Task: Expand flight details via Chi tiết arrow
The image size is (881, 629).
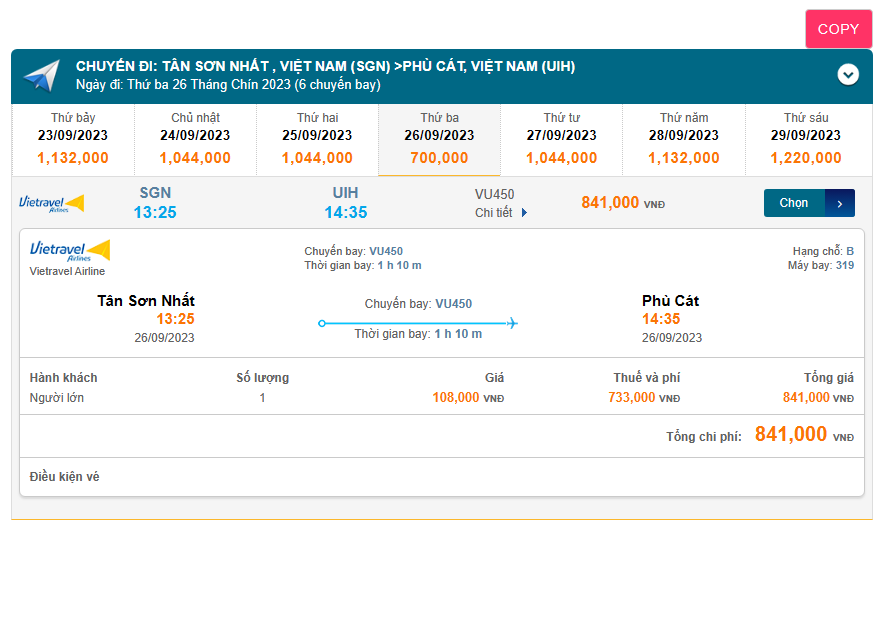Action: click(x=525, y=213)
